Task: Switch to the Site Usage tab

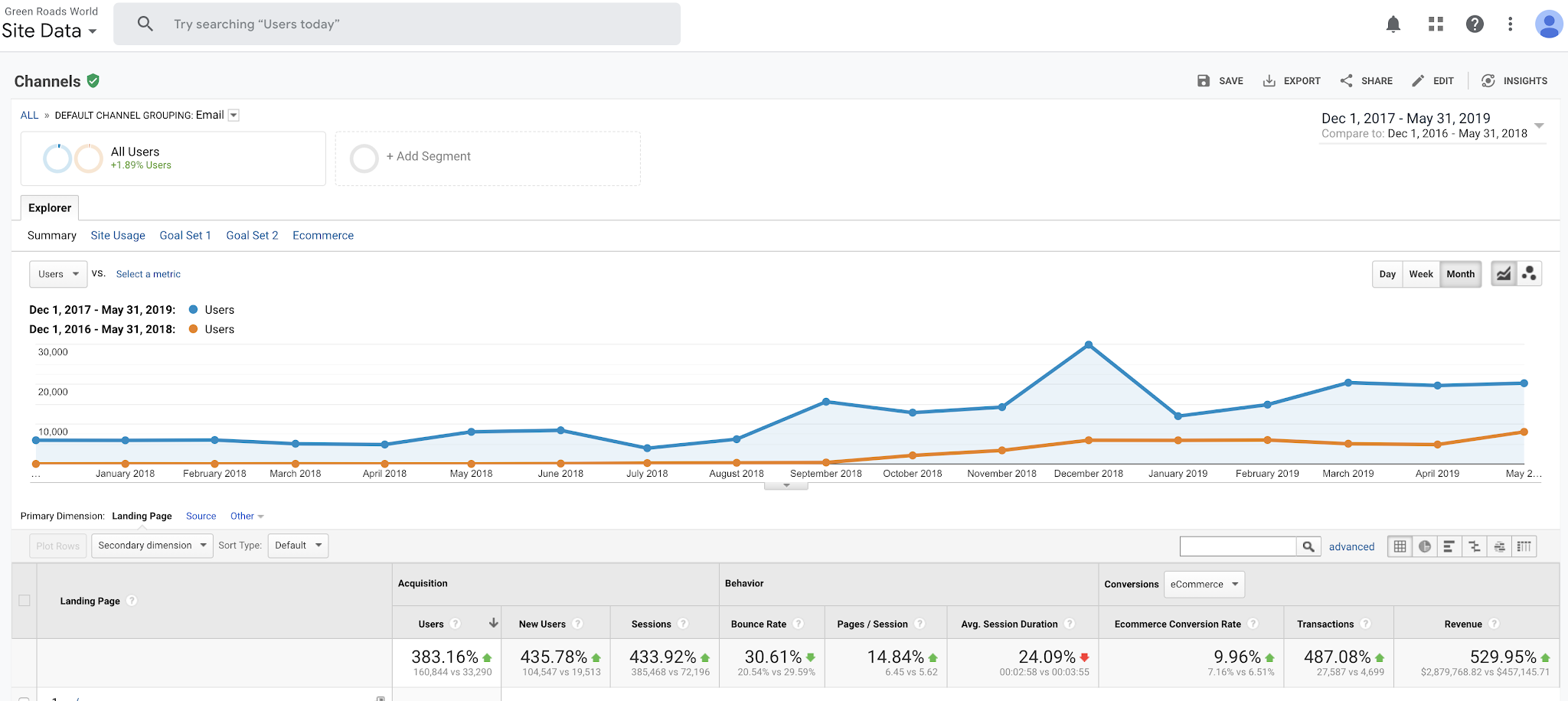Action: [x=118, y=236]
